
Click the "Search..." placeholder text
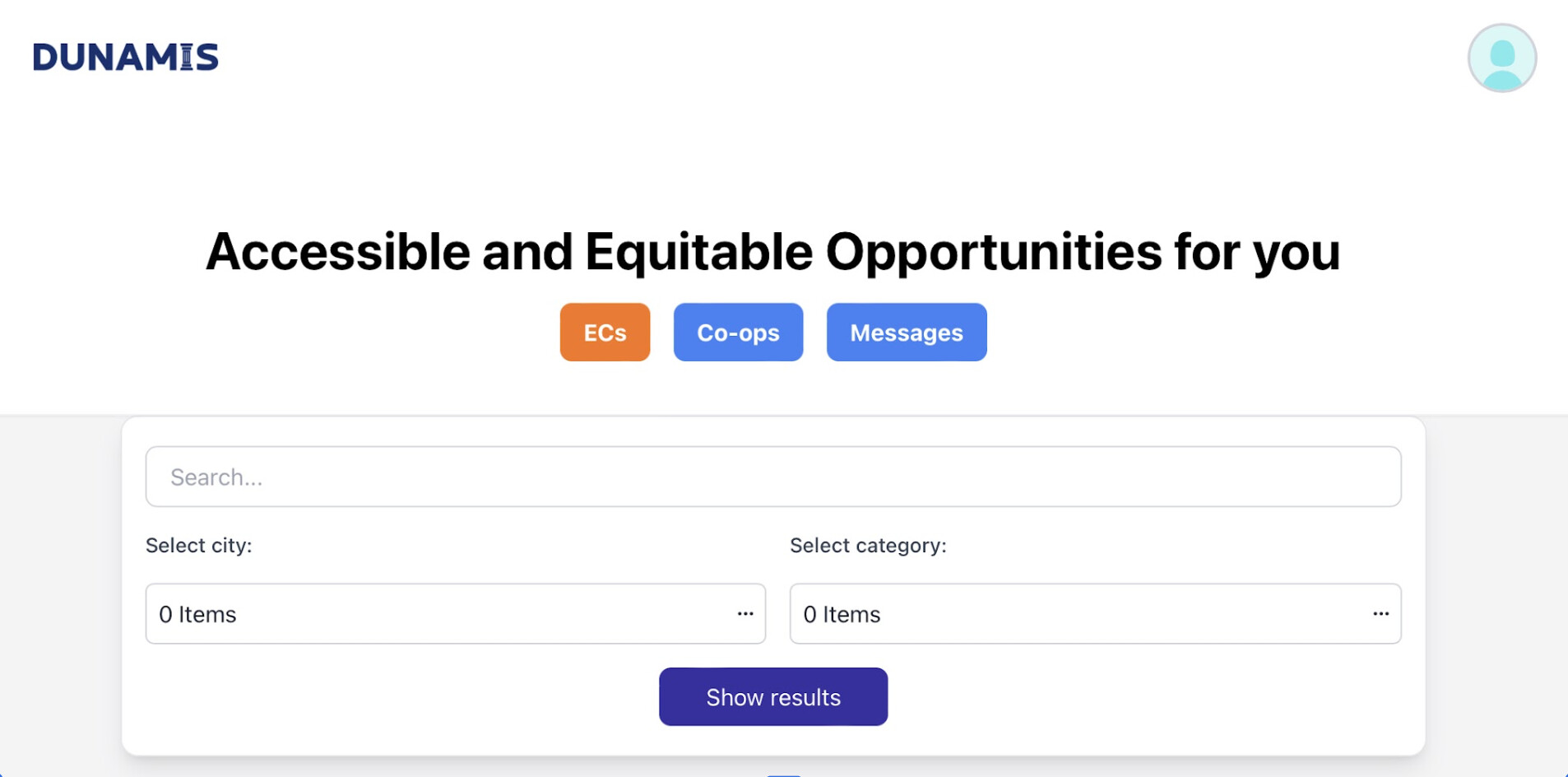[216, 477]
